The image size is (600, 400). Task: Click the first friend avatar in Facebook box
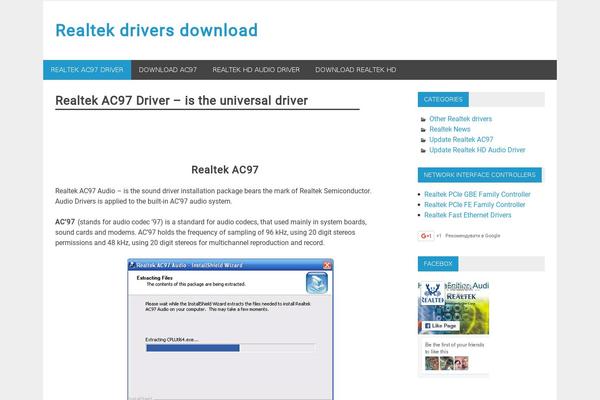click(432, 363)
